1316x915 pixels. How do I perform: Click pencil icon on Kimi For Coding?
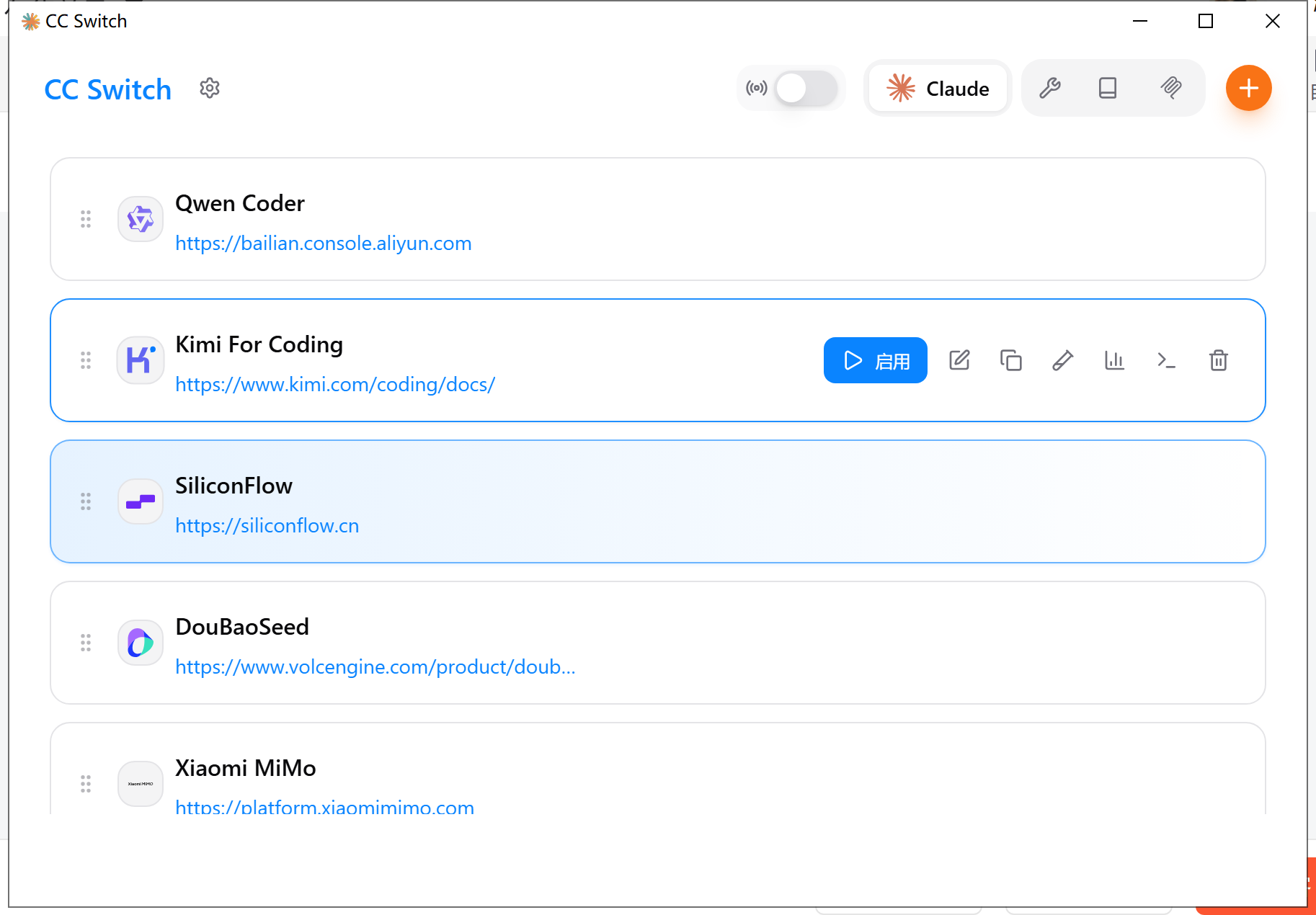(x=1063, y=360)
